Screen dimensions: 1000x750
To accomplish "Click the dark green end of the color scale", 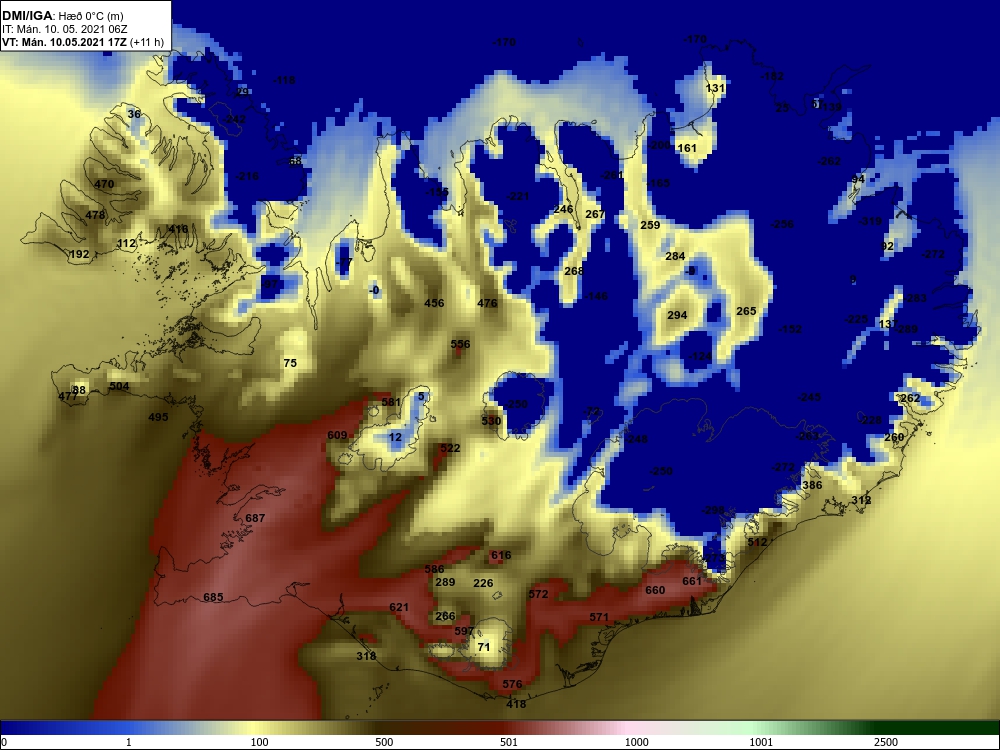I will tap(944, 728).
